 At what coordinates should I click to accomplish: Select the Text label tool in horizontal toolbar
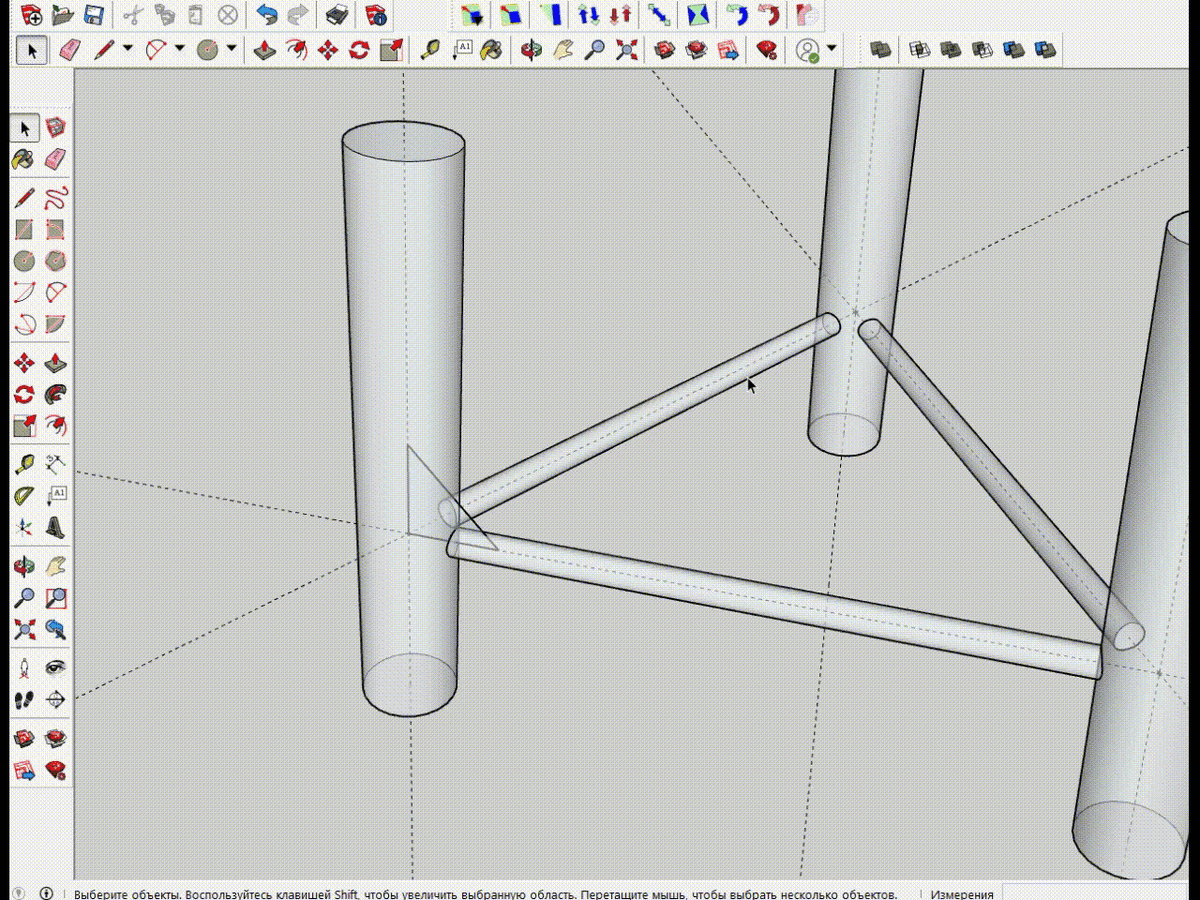click(x=462, y=49)
